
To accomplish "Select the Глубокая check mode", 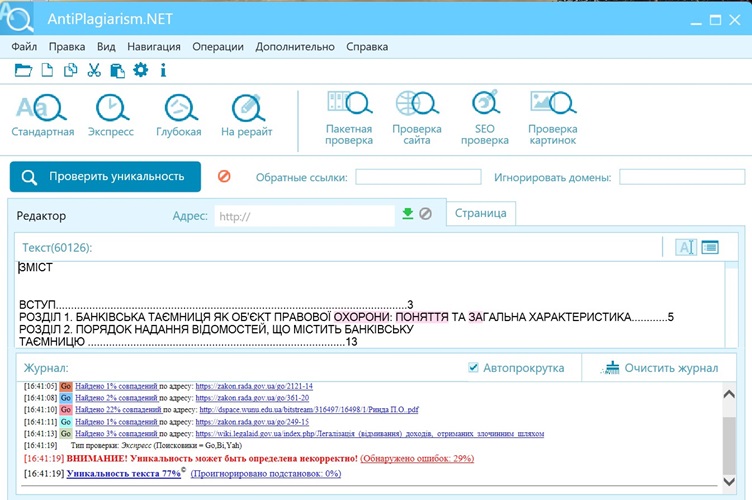I will pyautogui.click(x=179, y=116).
